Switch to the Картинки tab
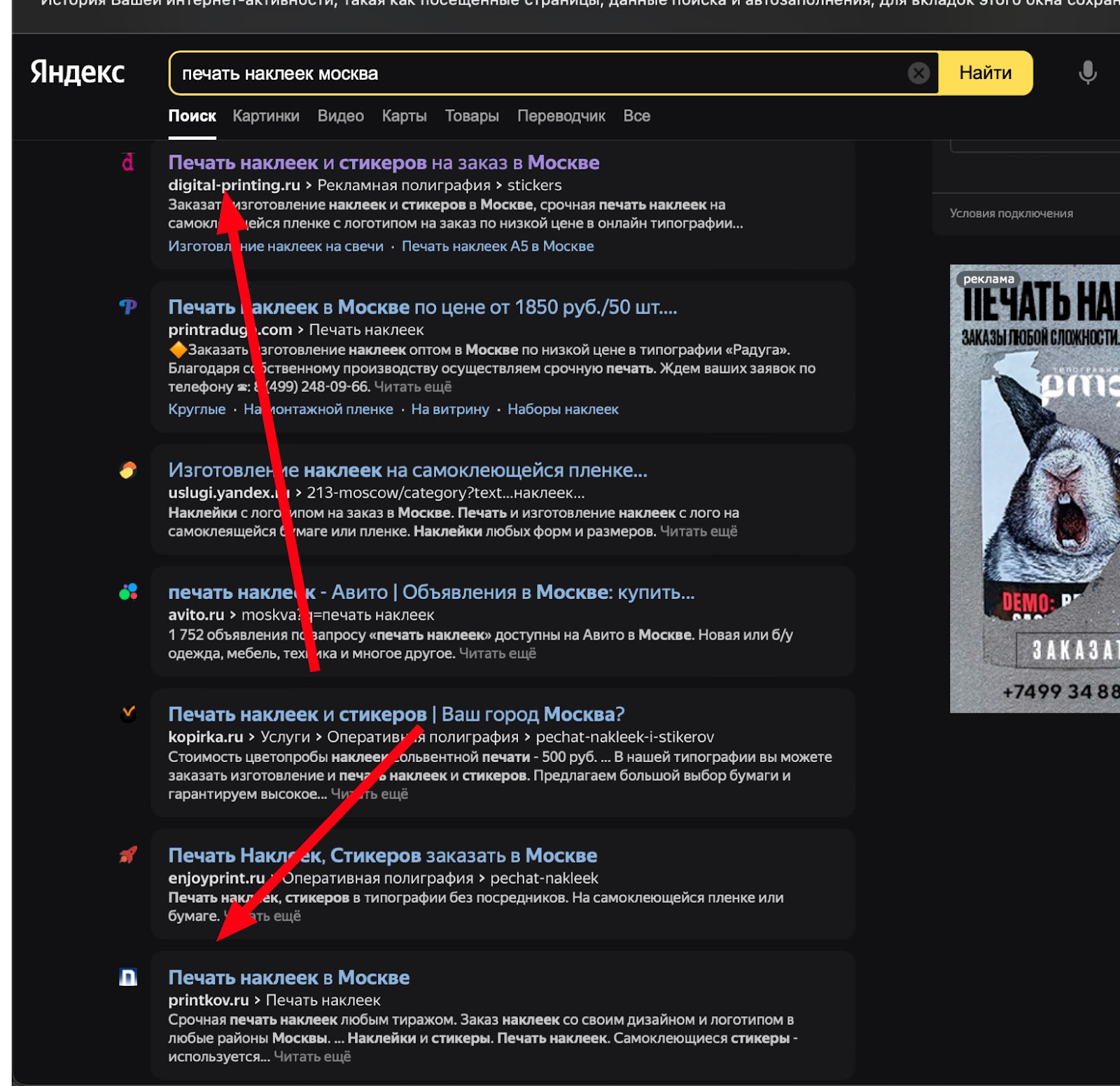This screenshot has height=1086, width=1120. point(266,116)
